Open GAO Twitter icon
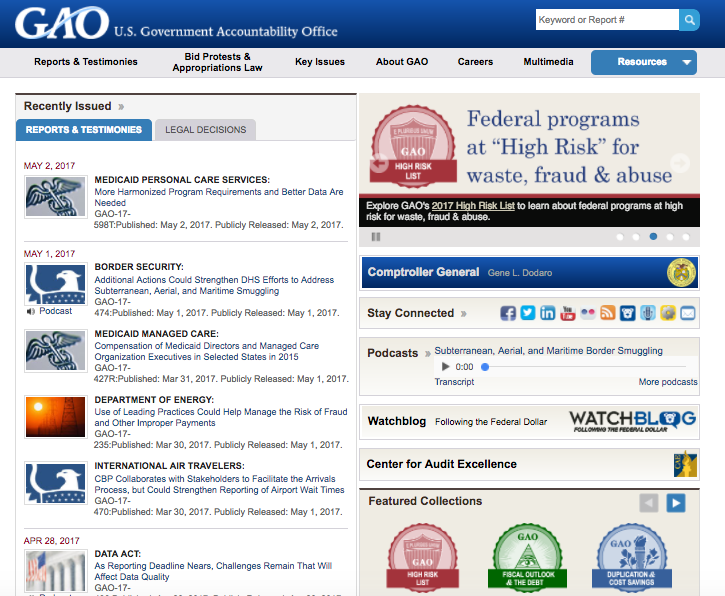 click(x=528, y=313)
